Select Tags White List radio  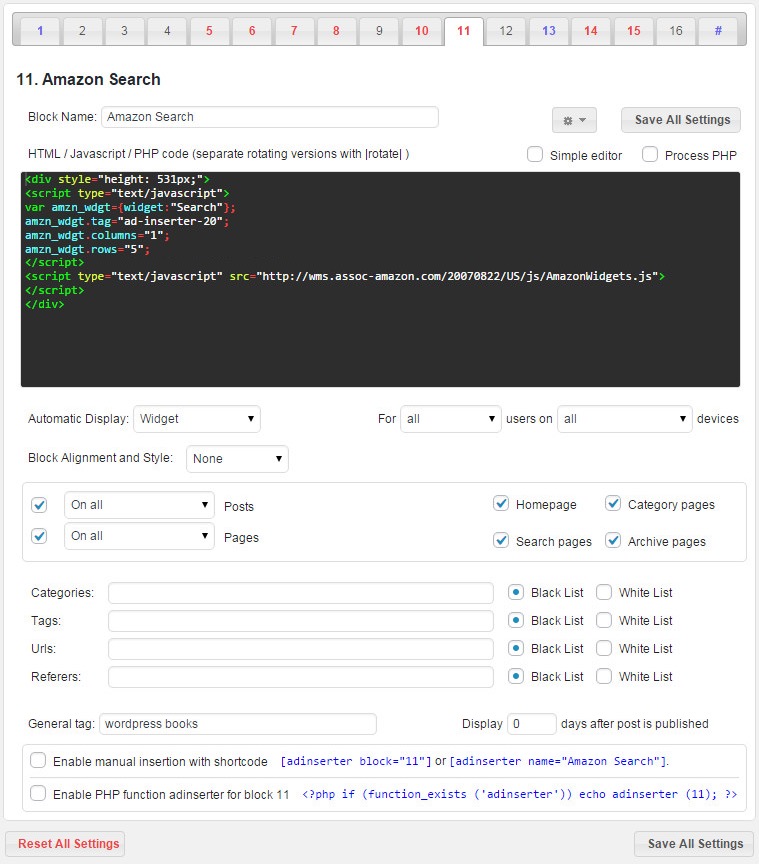click(604, 620)
